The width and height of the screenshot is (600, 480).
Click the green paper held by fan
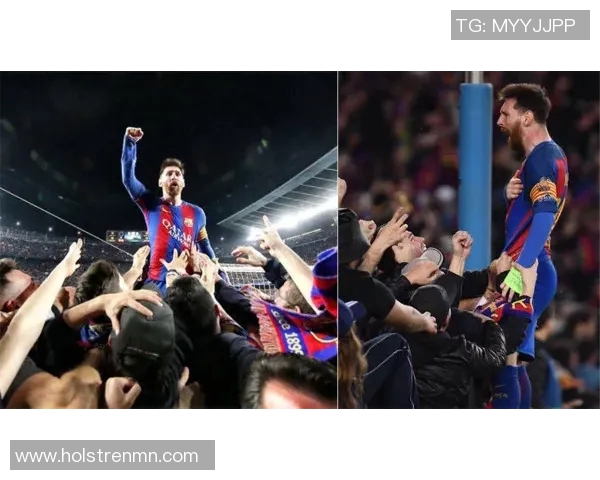click(515, 281)
